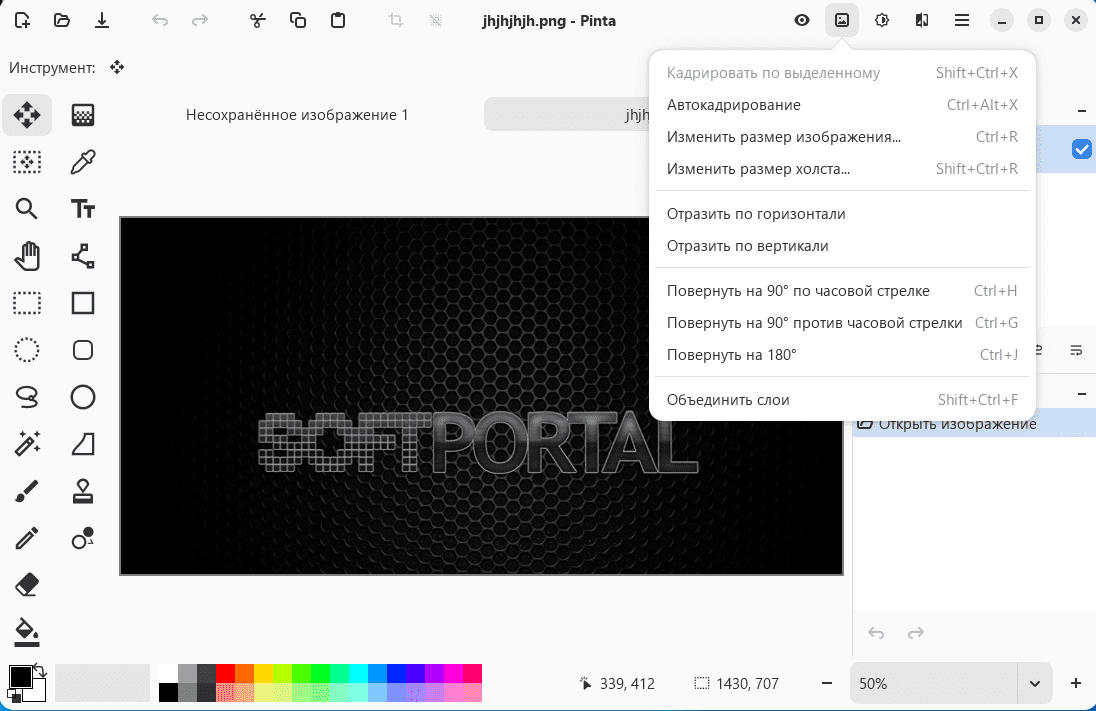The width and height of the screenshot is (1096, 711).
Task: Pick red color from palette
Action: coord(225,673)
